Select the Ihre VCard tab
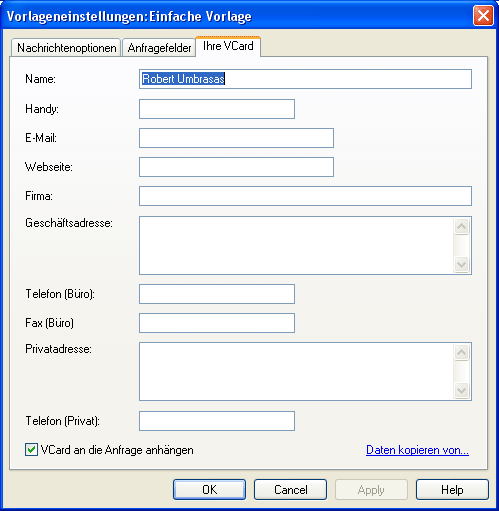This screenshot has width=499, height=511. coord(228,46)
